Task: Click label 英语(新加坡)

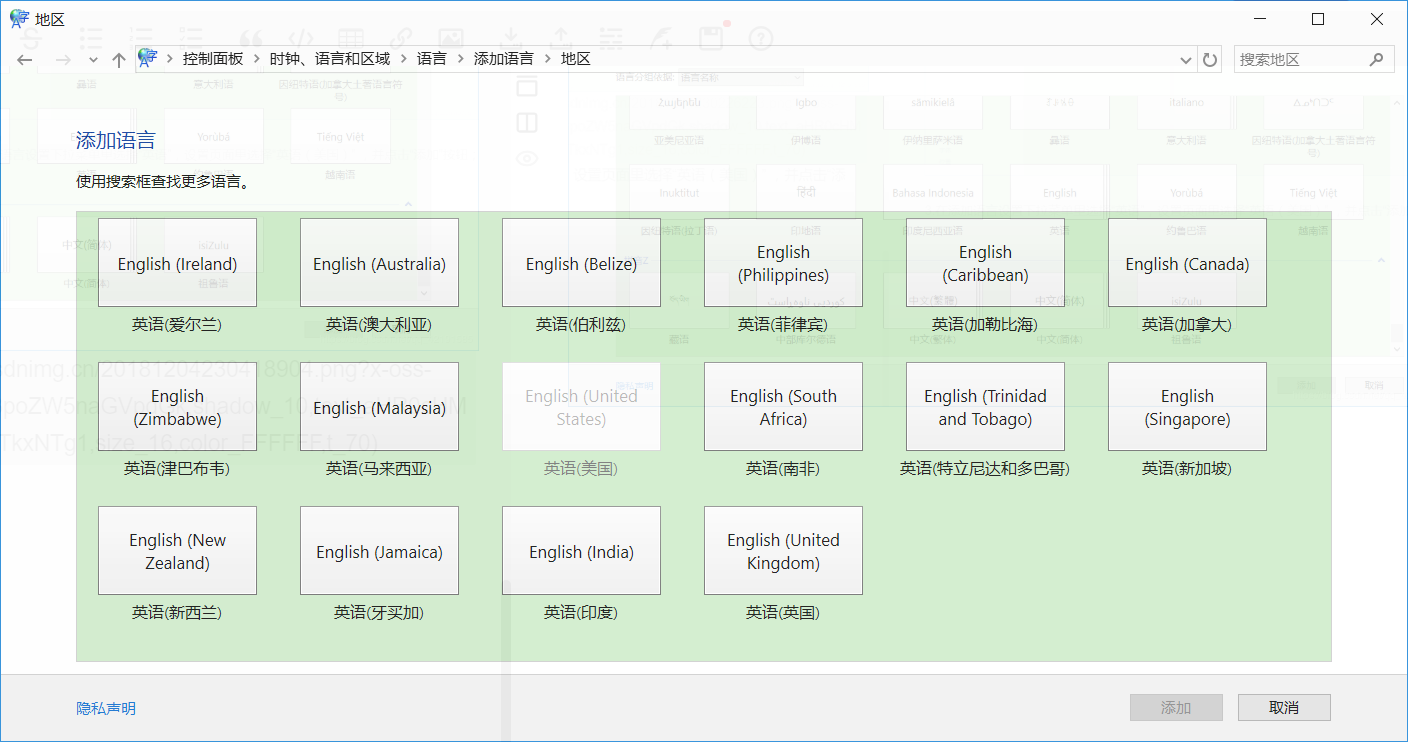Action: pyautogui.click(x=1187, y=469)
